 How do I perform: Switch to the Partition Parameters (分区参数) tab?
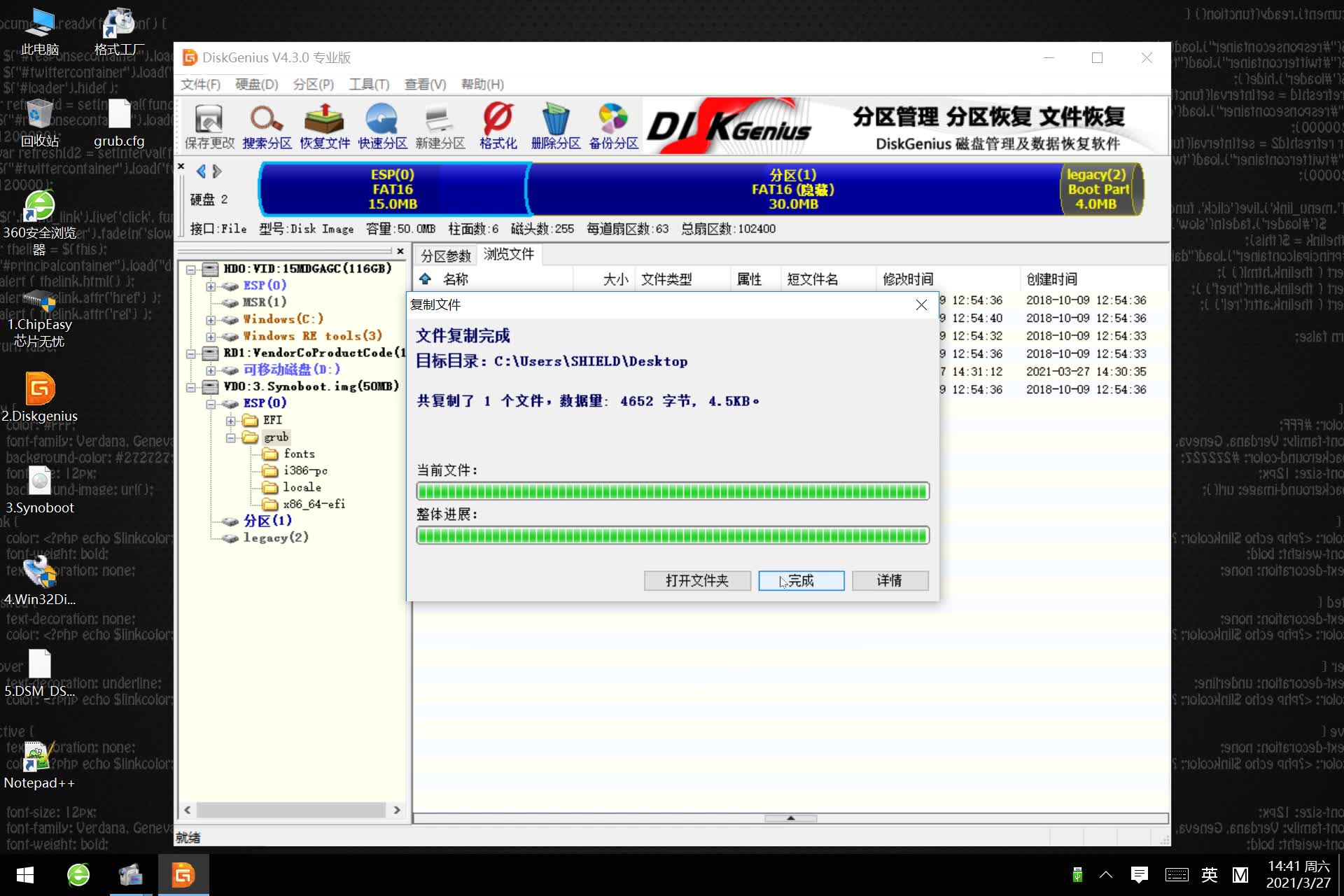click(x=446, y=255)
